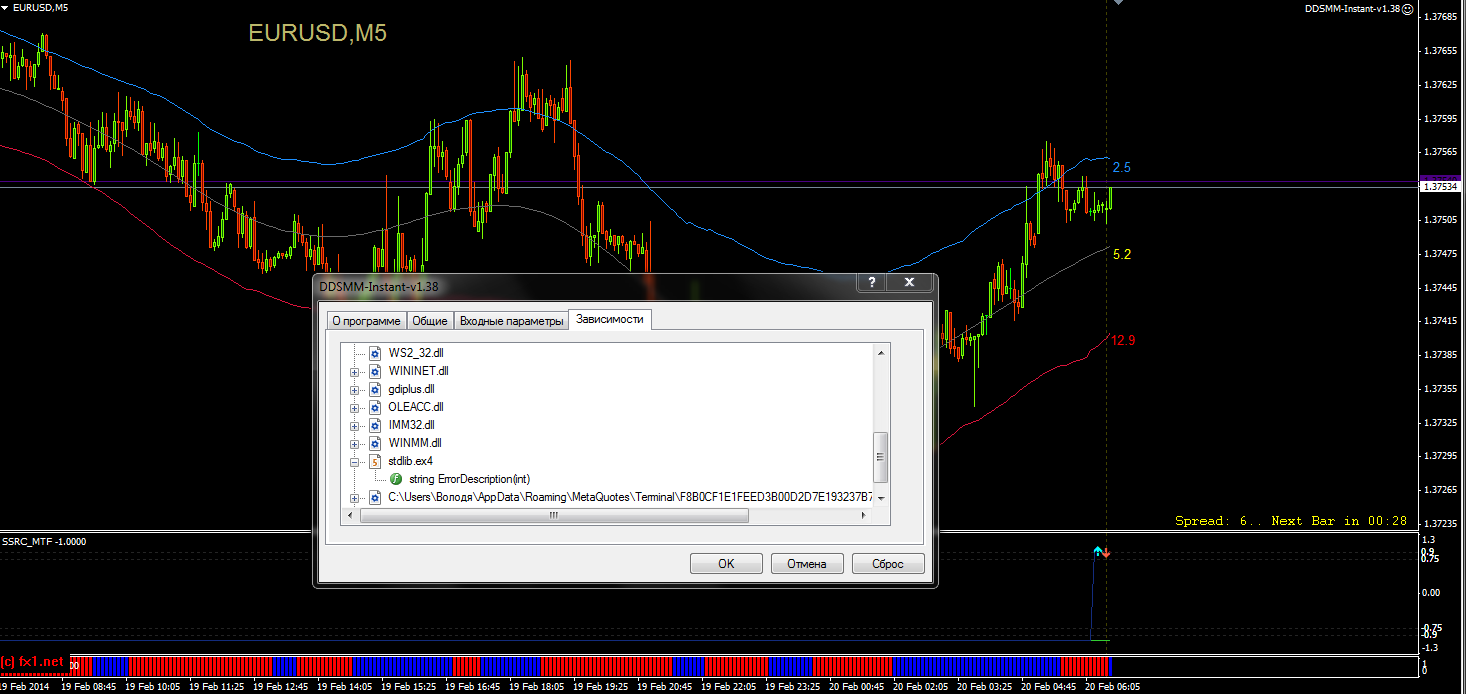
Task: Expand the WINMM.dll tree node
Action: [354, 444]
